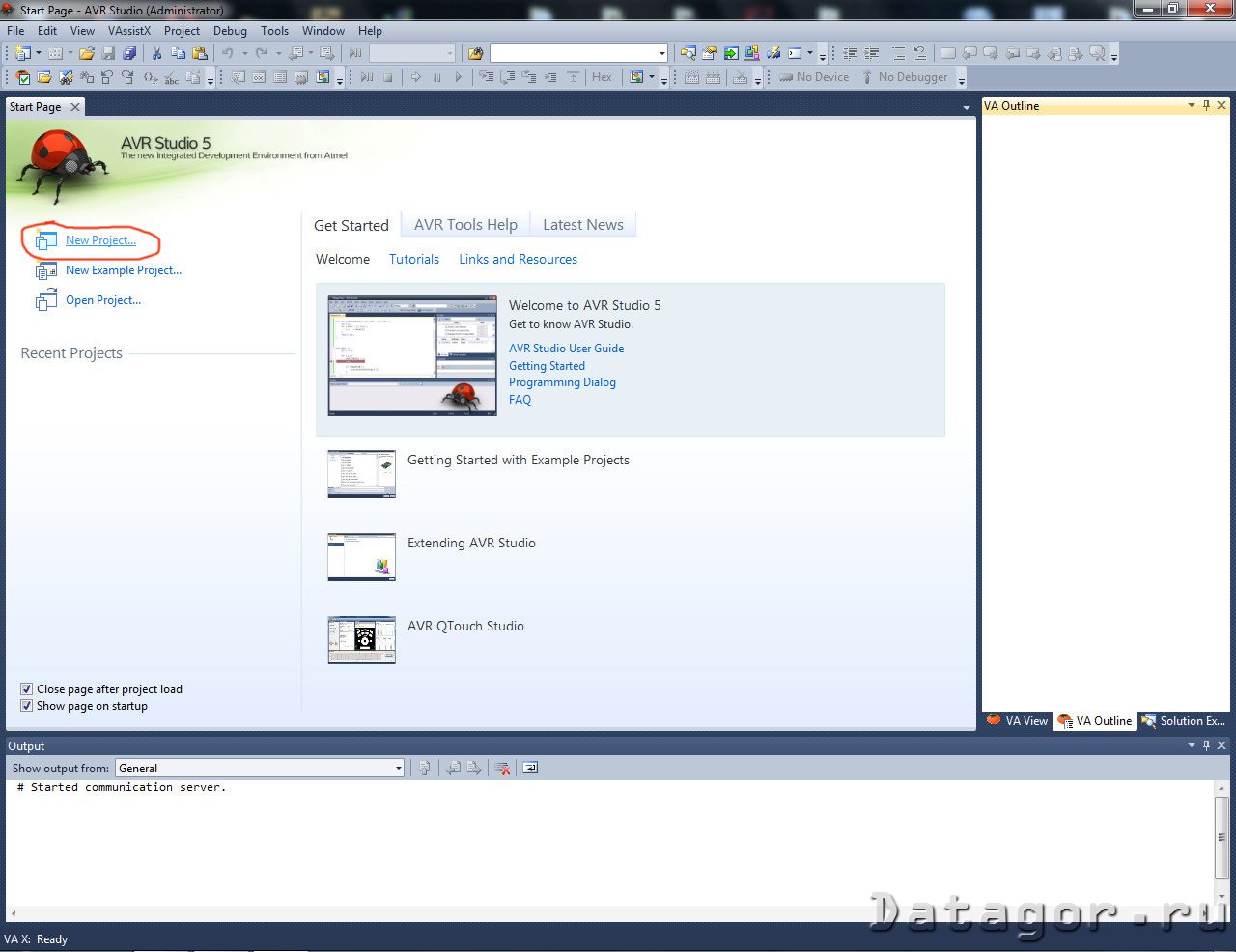Switch to Latest News tab
This screenshot has width=1236, height=952.
click(x=583, y=224)
